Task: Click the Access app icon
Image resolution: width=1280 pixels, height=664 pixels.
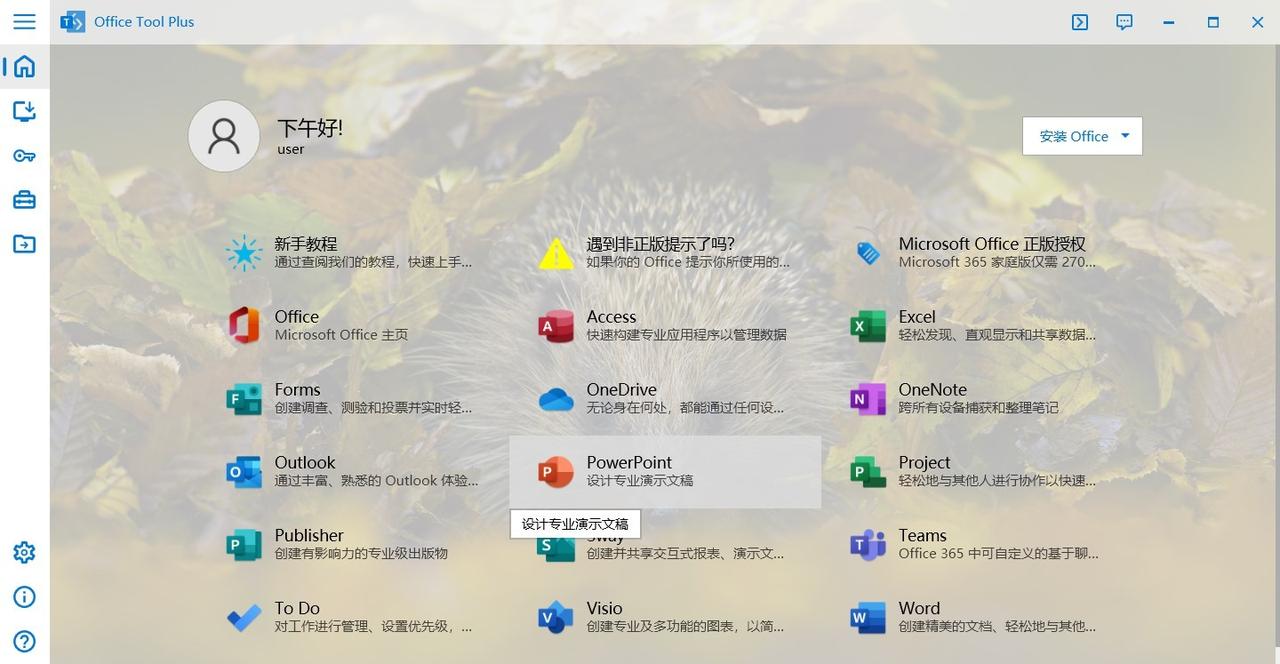Action: tap(556, 326)
